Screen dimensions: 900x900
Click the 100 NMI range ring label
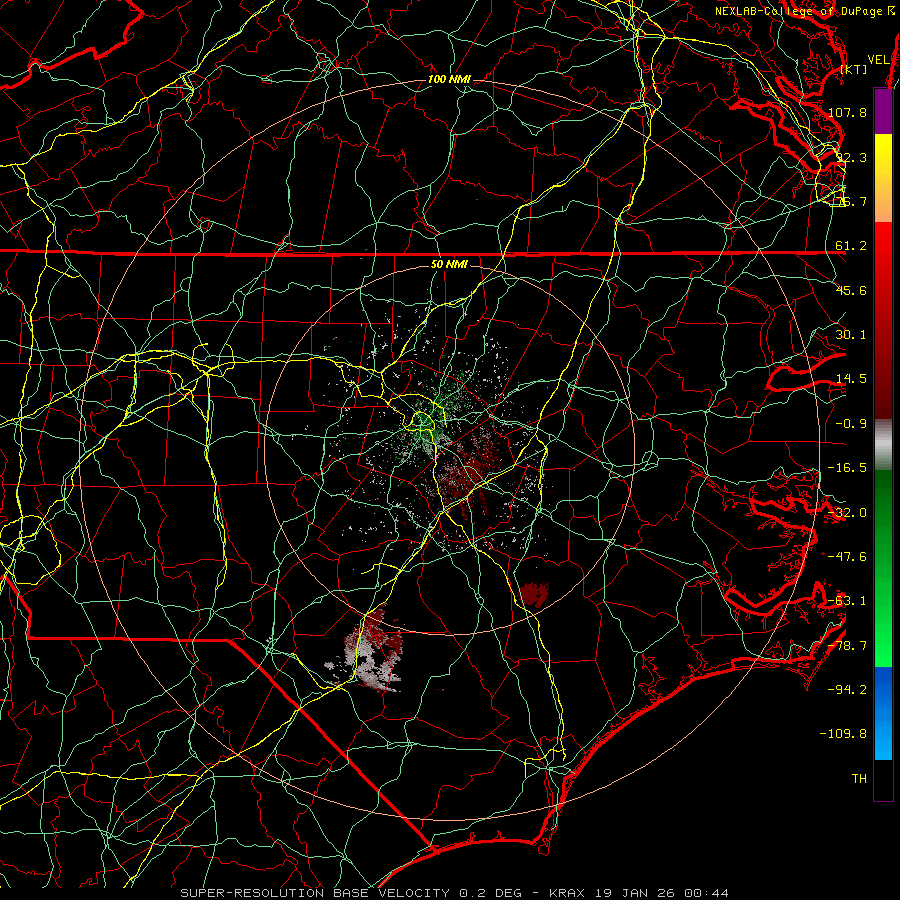coord(449,79)
